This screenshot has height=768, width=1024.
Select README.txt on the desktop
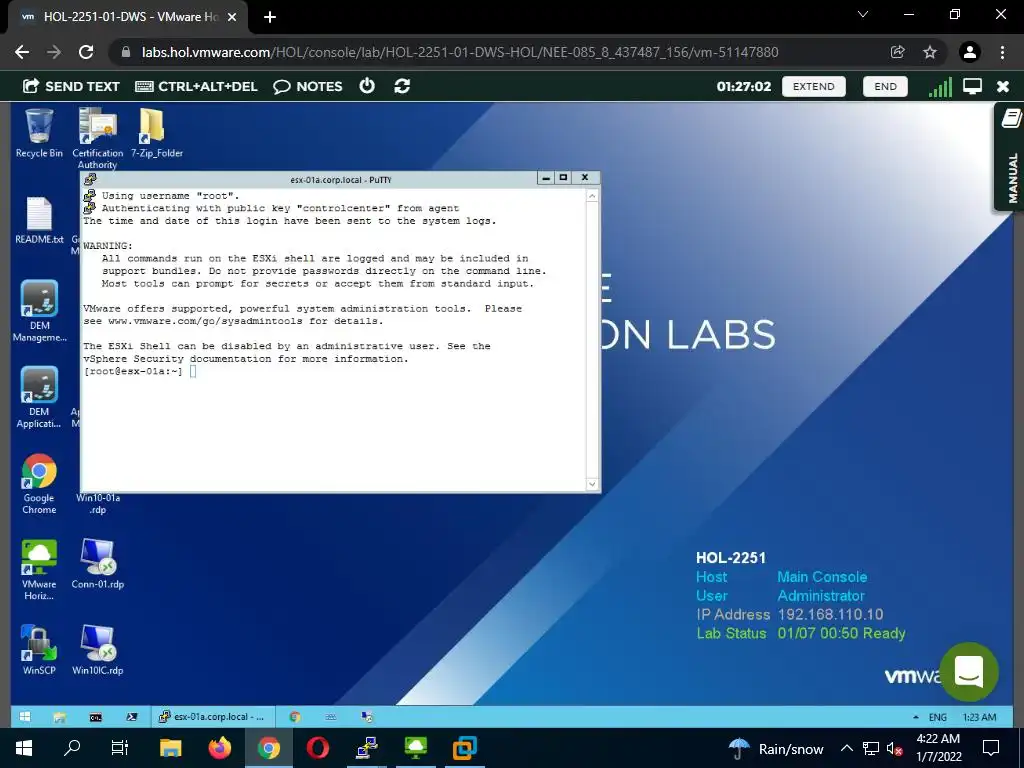pyautogui.click(x=39, y=220)
